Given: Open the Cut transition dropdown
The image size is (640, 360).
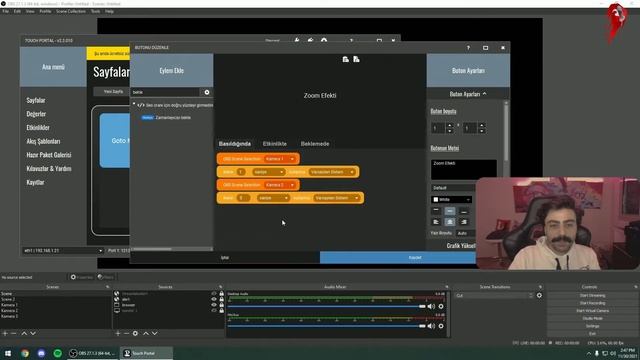Looking at the screenshot, I should [494, 295].
